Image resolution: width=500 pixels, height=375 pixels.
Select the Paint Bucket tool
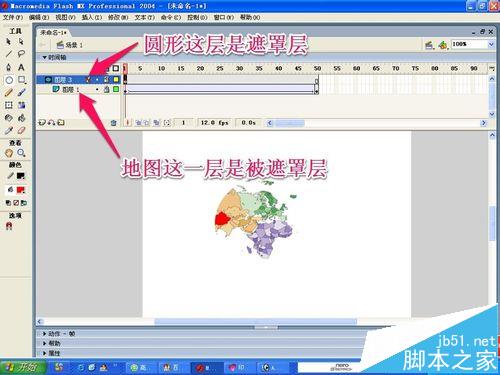click(21, 118)
